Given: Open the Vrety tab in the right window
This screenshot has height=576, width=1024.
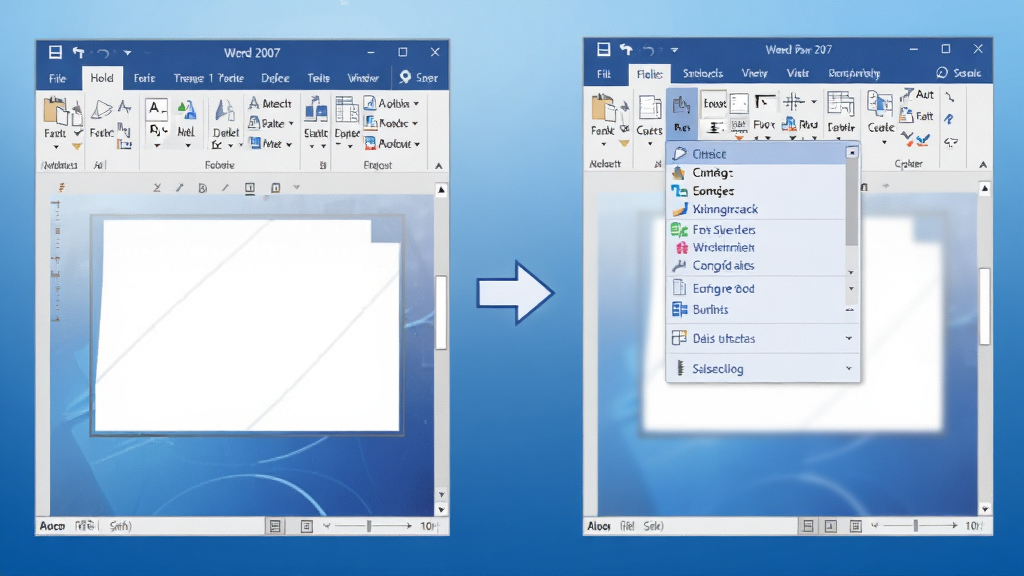Looking at the screenshot, I should [754, 73].
